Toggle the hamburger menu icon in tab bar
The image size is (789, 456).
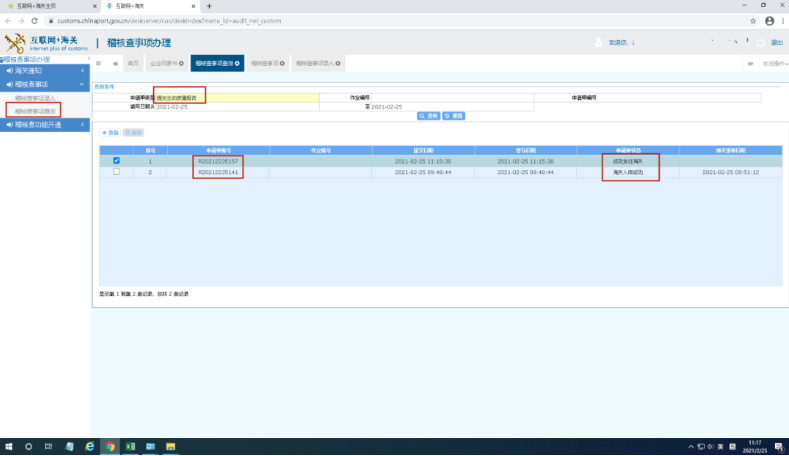click(x=99, y=63)
